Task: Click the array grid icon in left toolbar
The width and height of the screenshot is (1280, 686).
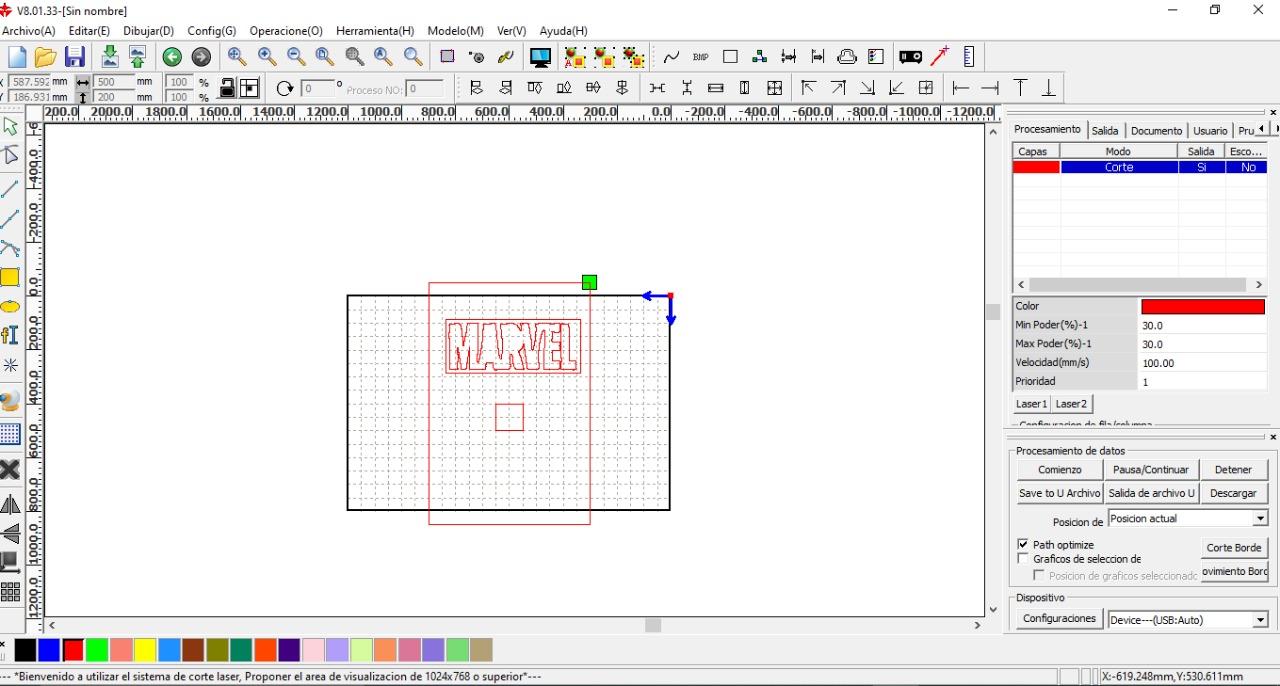Action: pyautogui.click(x=10, y=592)
